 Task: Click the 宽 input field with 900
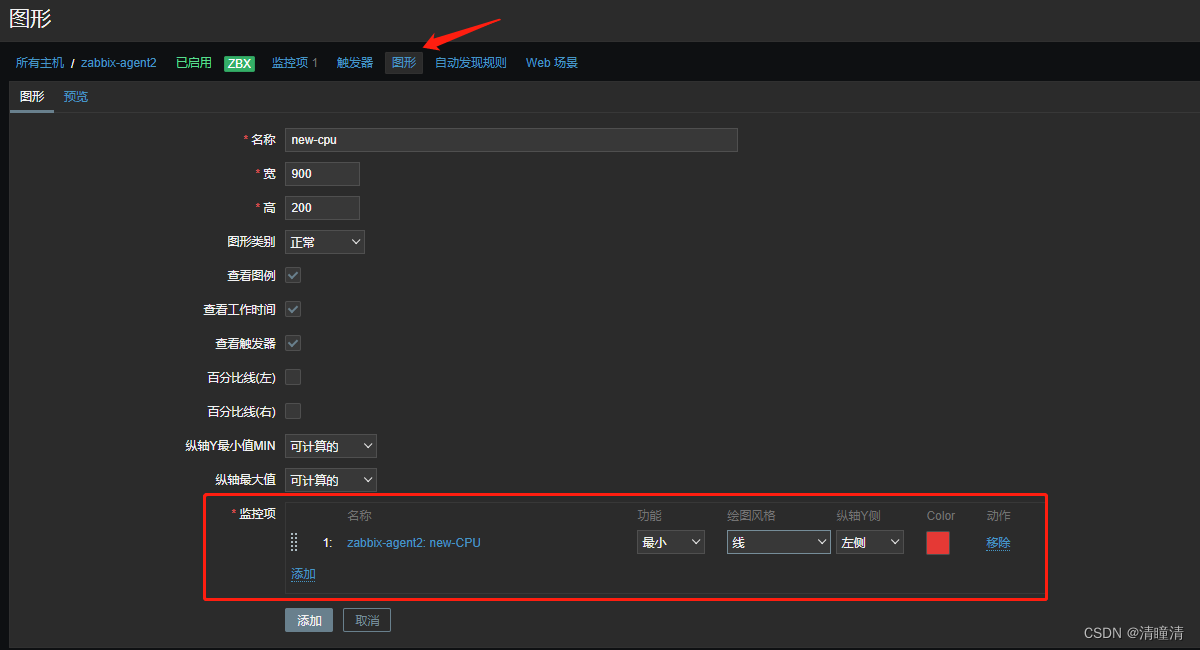pos(322,174)
